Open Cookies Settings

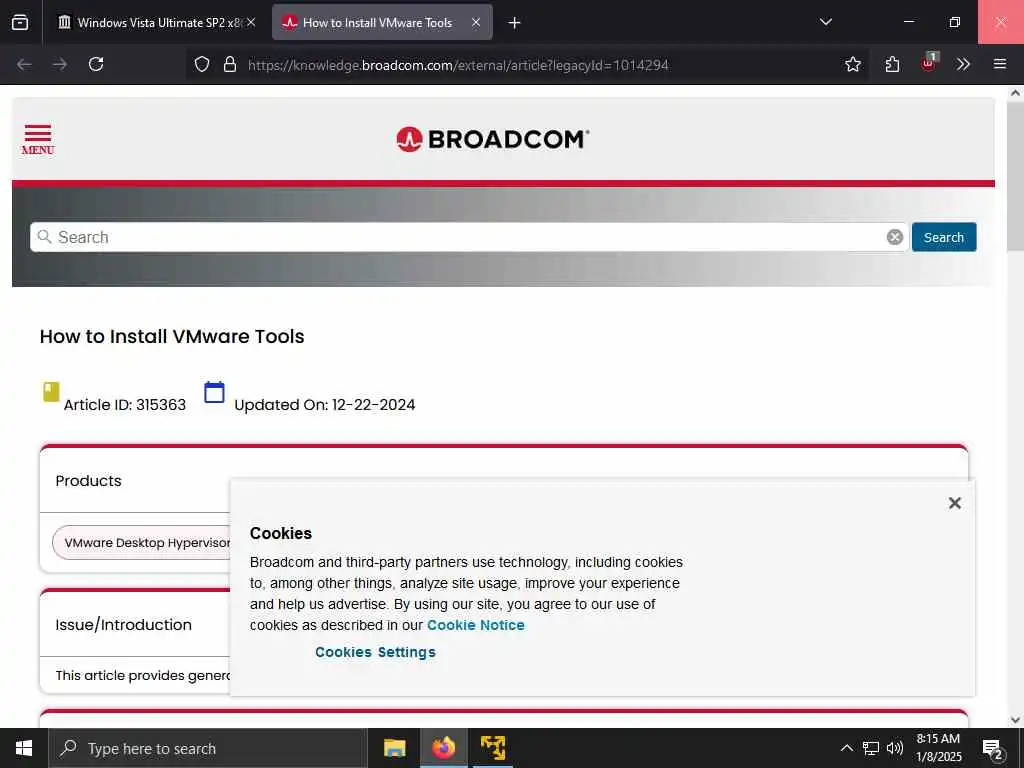pyautogui.click(x=375, y=652)
